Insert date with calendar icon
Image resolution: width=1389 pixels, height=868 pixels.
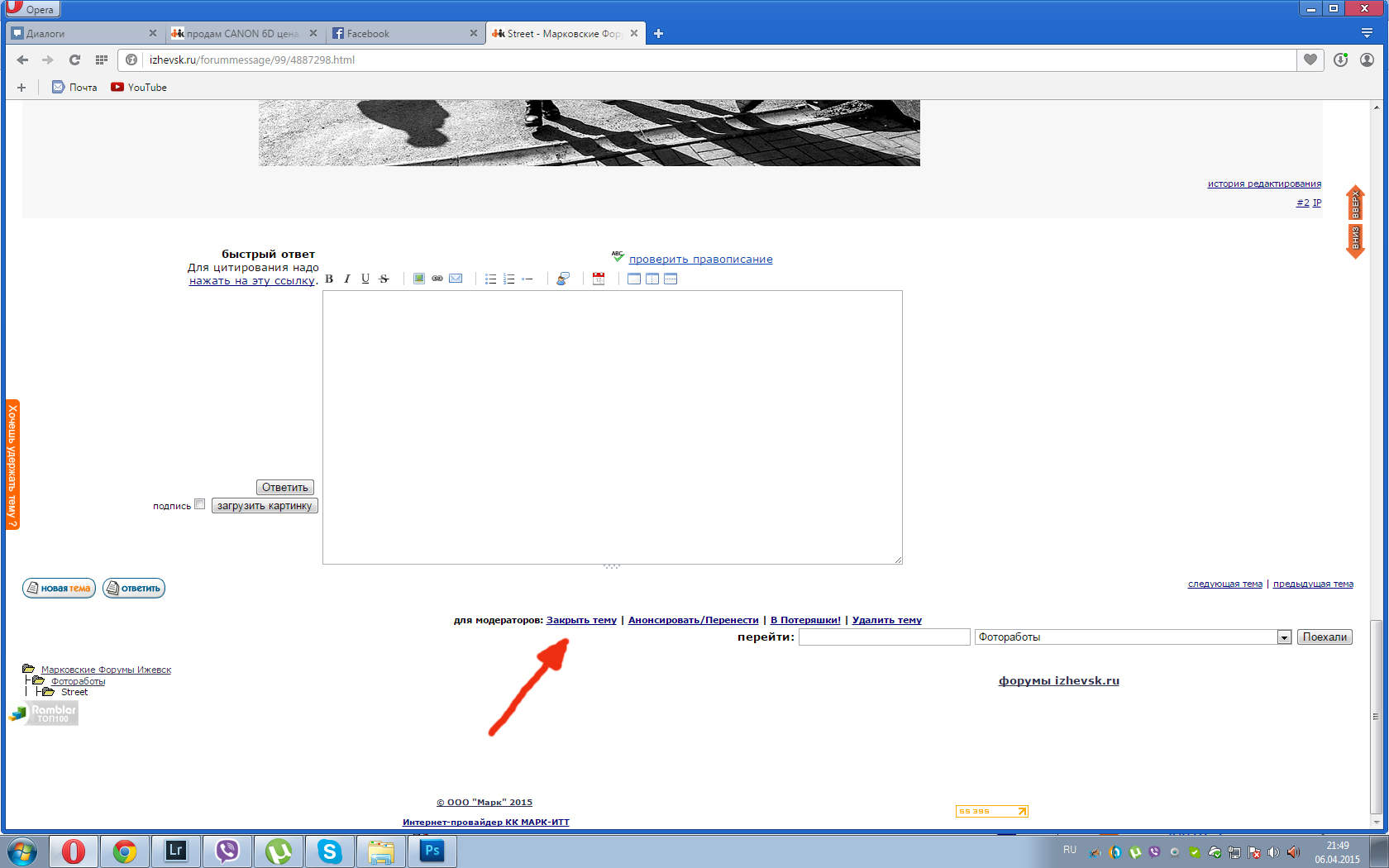[x=599, y=279]
